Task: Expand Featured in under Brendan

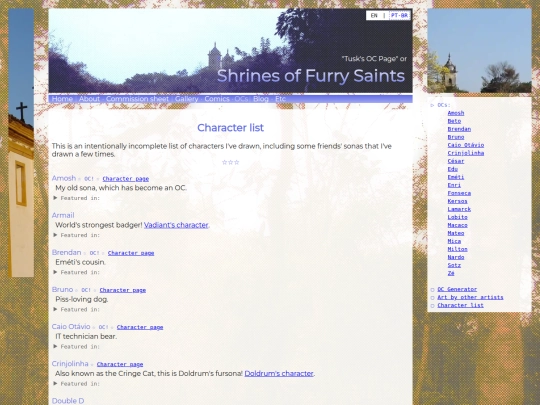Action: click(x=76, y=272)
